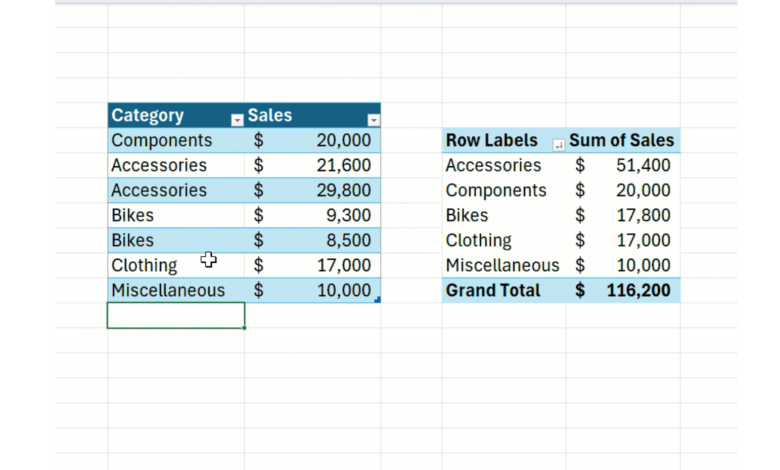Select the Accessories cell next to 21,600

click(176, 165)
